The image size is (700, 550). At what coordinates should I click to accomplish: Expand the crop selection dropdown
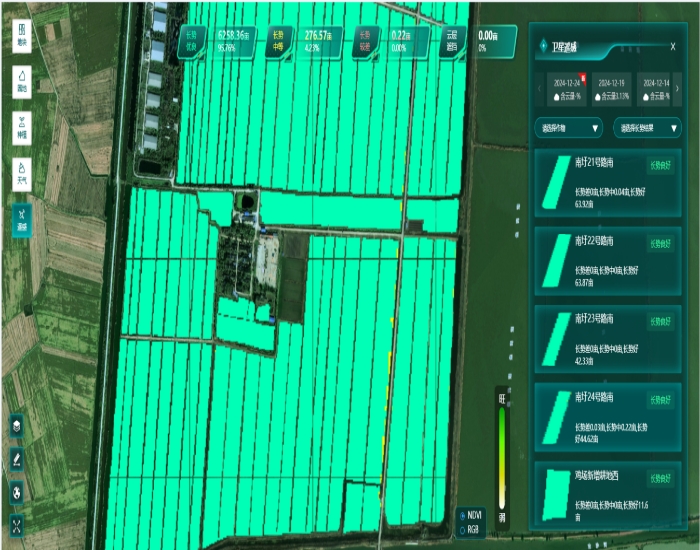pyautogui.click(x=568, y=128)
